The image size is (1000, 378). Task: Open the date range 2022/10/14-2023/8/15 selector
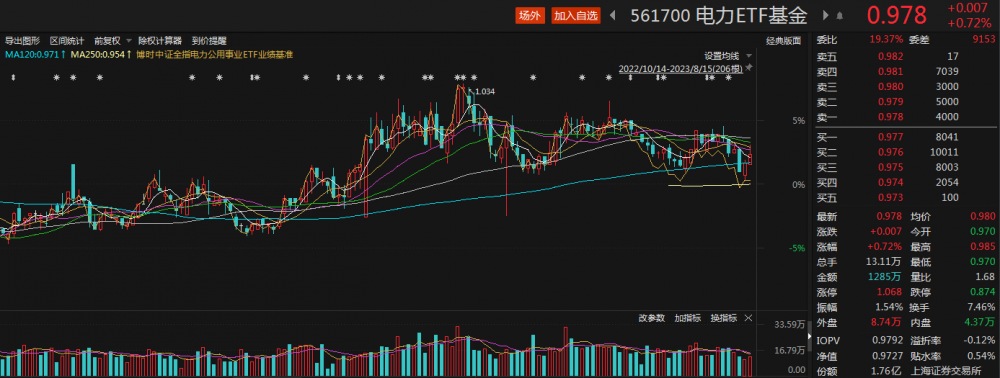[680, 68]
